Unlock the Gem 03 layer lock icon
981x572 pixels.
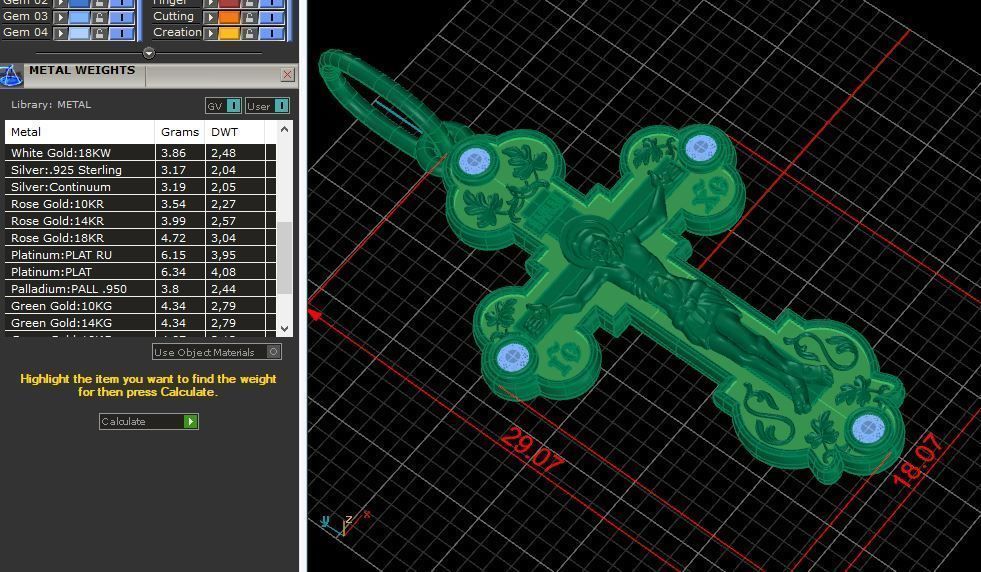[99, 17]
